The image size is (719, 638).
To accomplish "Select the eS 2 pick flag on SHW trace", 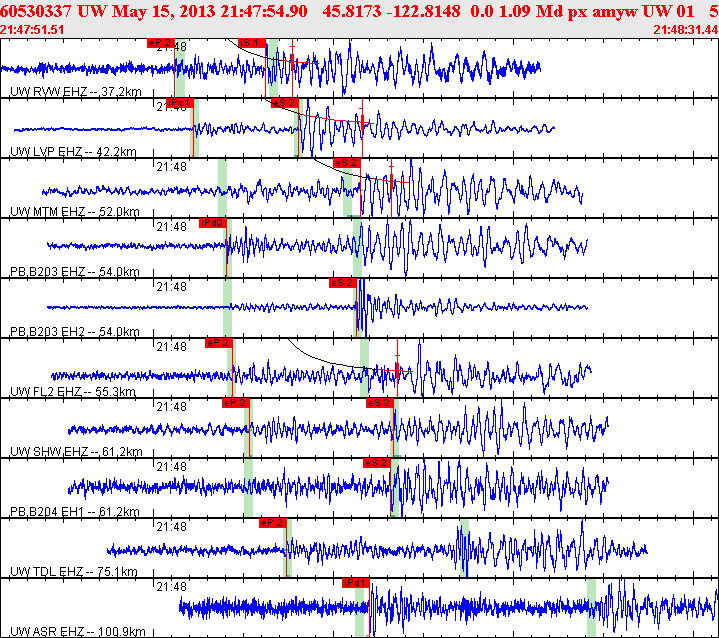I will click(x=380, y=404).
